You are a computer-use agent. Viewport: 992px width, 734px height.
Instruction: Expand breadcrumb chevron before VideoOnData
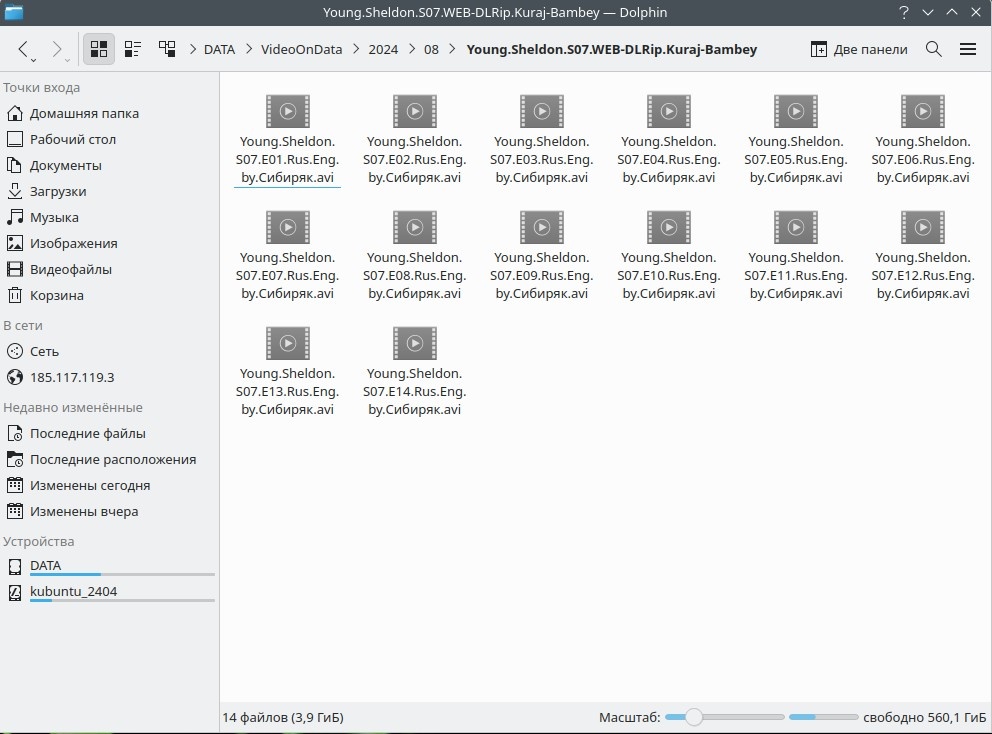pos(248,49)
